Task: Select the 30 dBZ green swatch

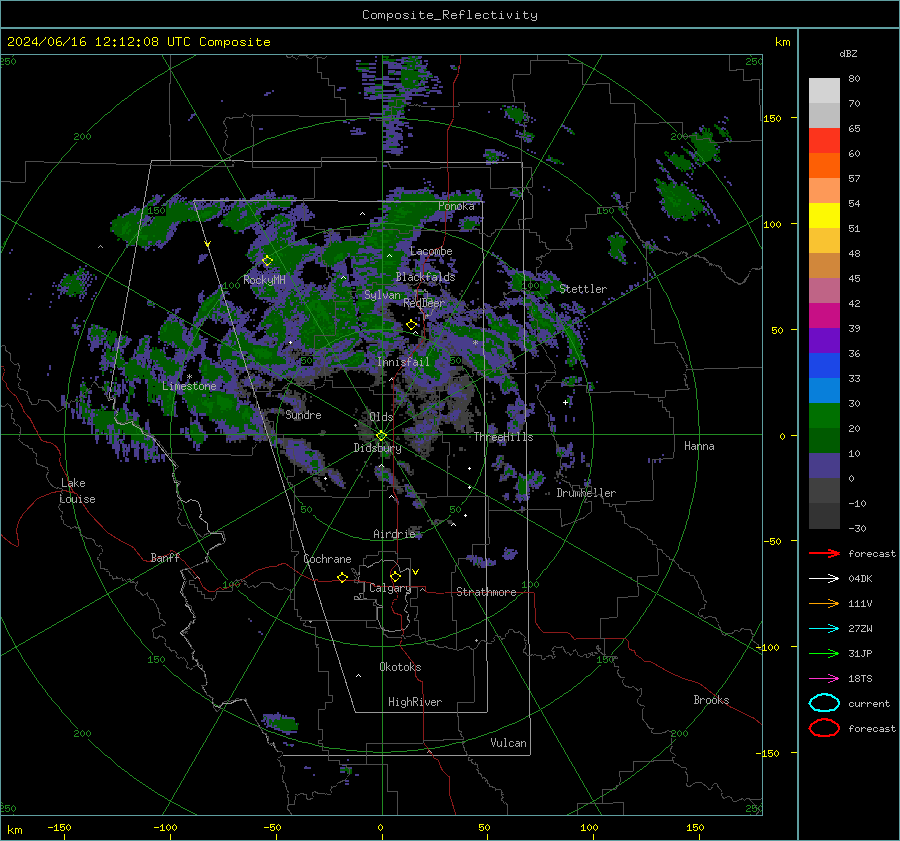Action: pyautogui.click(x=824, y=415)
